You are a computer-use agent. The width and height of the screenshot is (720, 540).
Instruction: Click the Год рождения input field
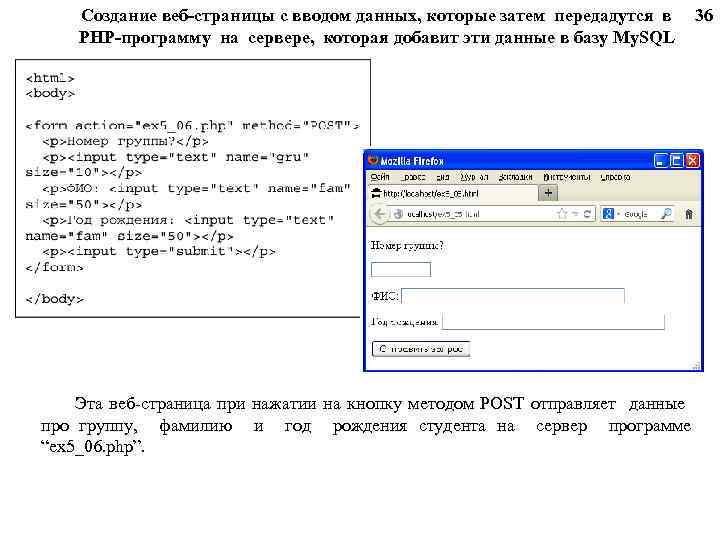pyautogui.click(x=553, y=321)
